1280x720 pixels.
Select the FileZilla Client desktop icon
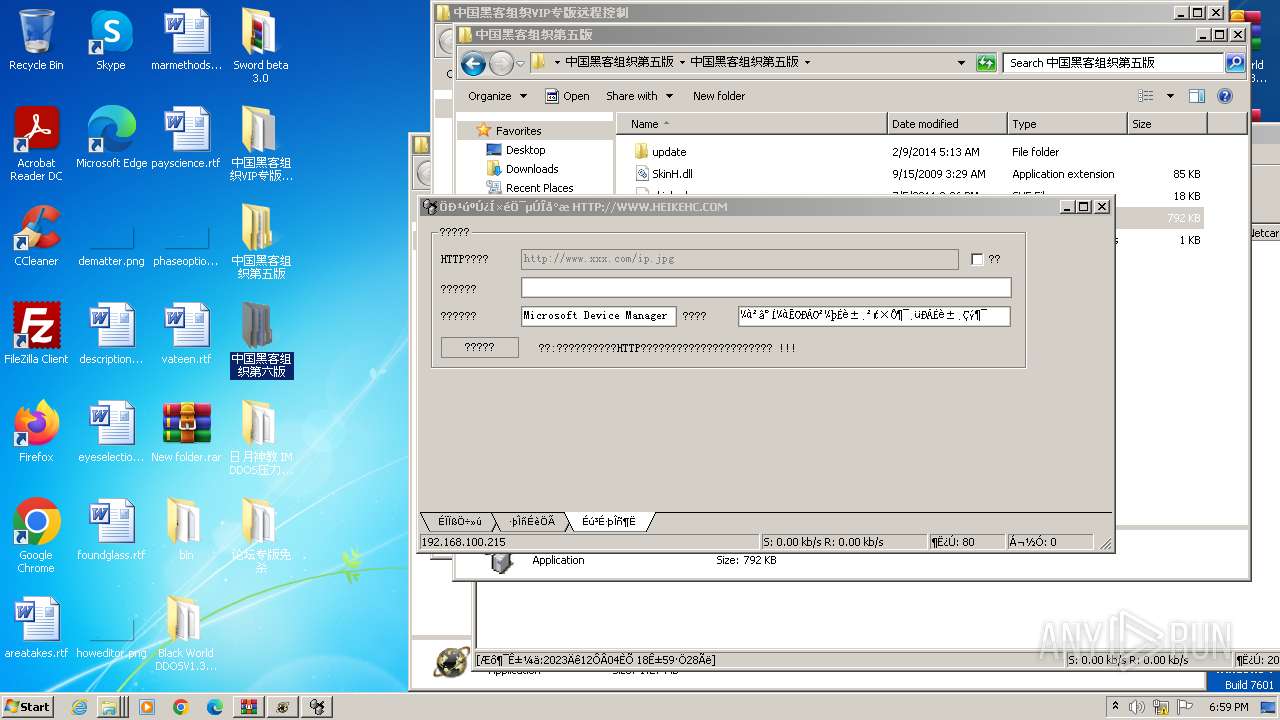coord(36,334)
